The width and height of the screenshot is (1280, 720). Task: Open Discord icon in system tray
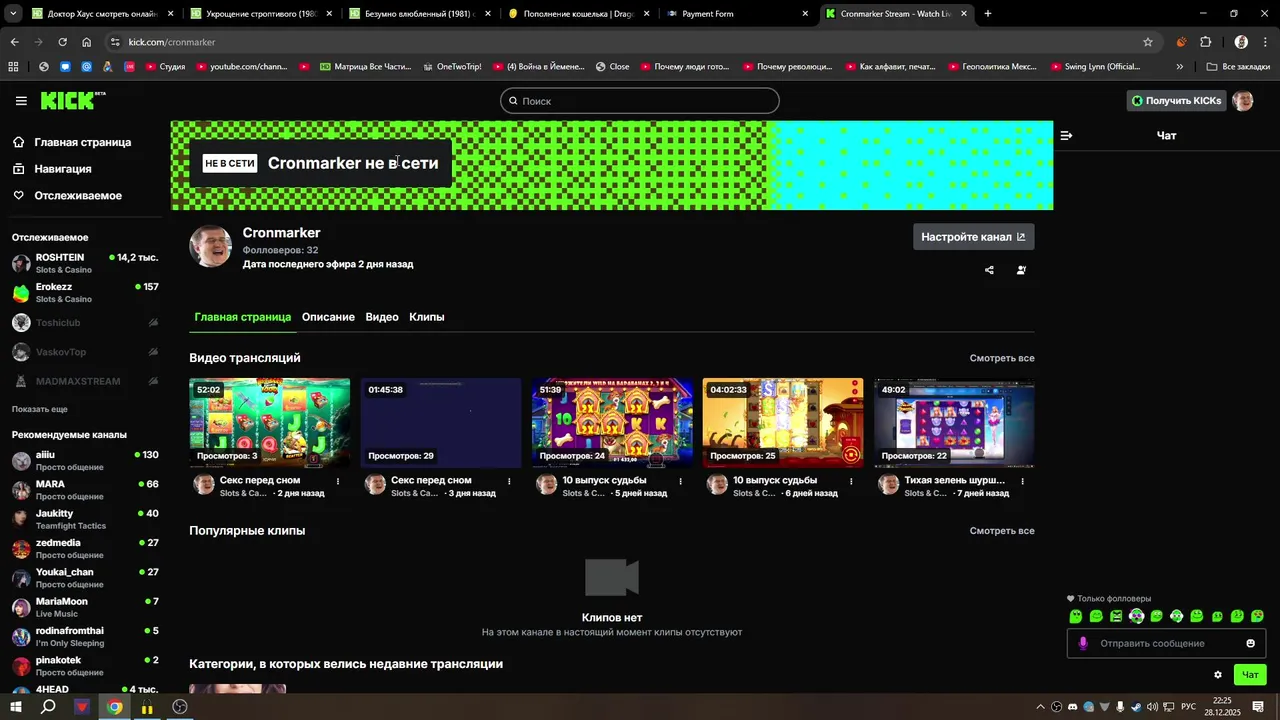(1073, 707)
